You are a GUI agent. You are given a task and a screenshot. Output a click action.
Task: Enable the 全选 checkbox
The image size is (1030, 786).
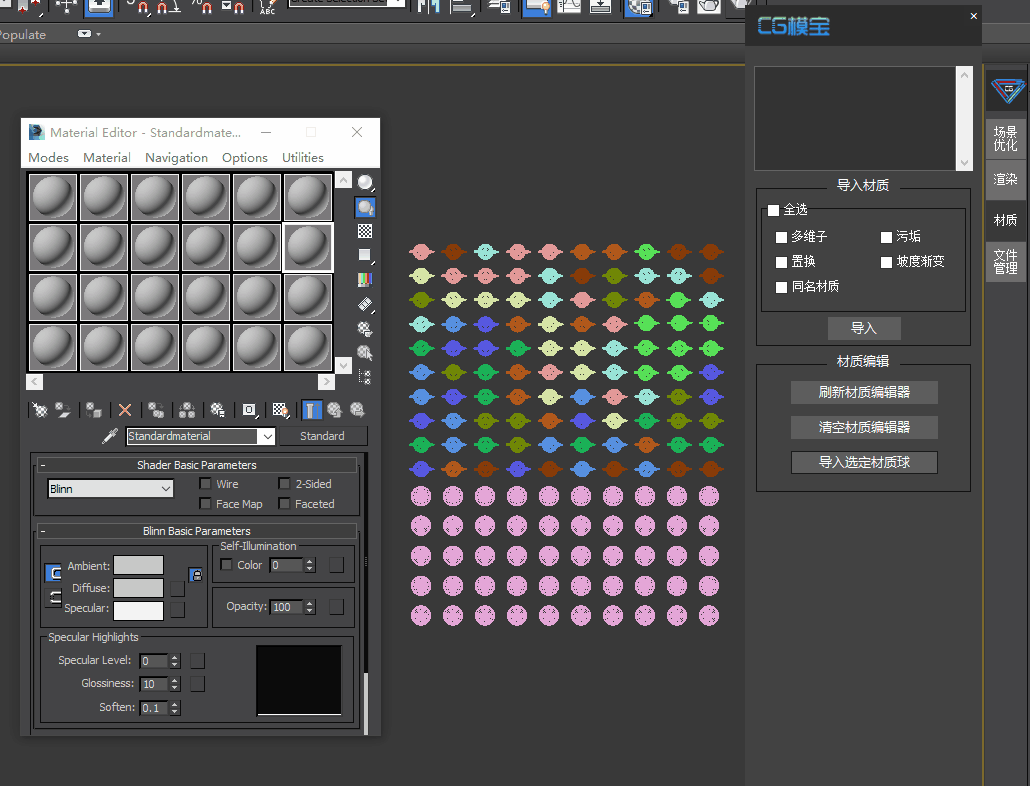775,211
